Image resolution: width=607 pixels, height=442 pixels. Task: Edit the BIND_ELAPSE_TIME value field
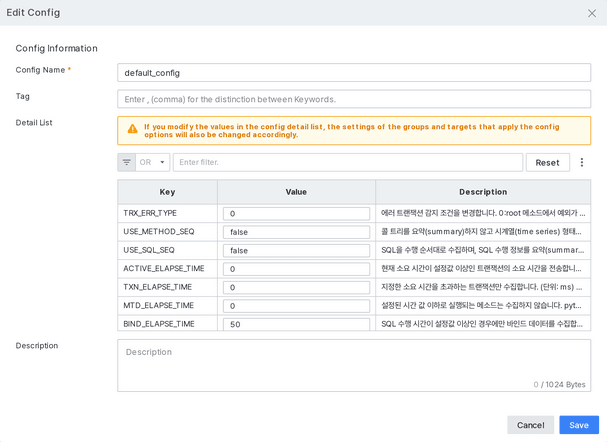point(296,324)
